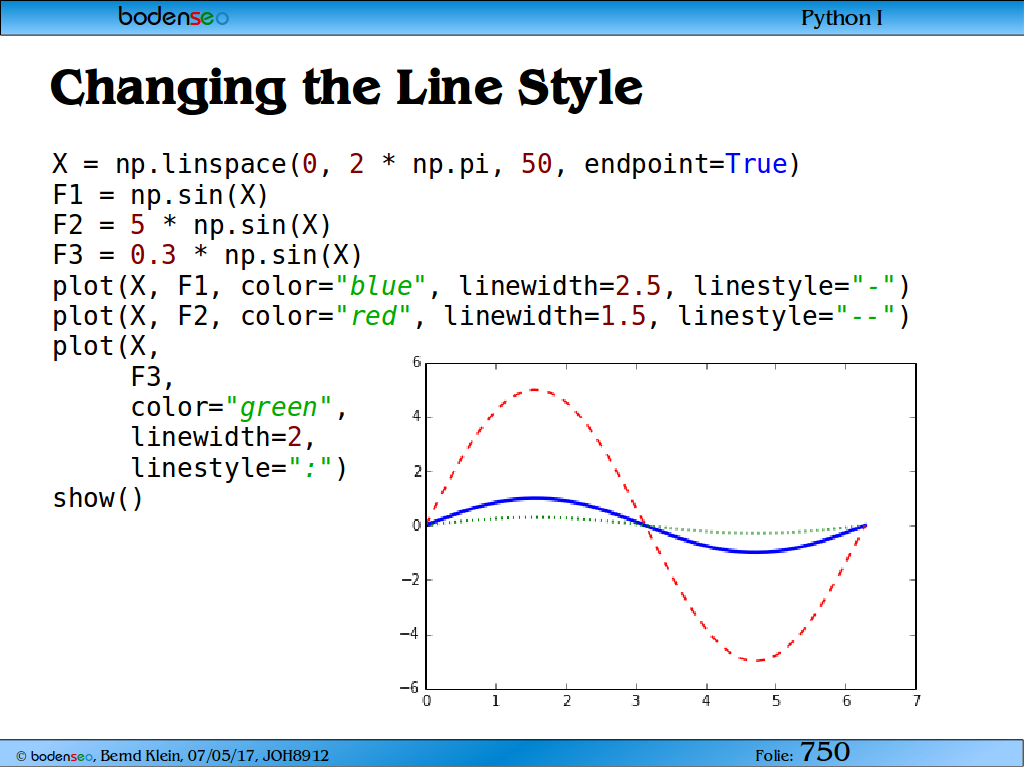Click the 'linestyle=":")' code line
This screenshot has width=1024, height=768.
pos(239,468)
